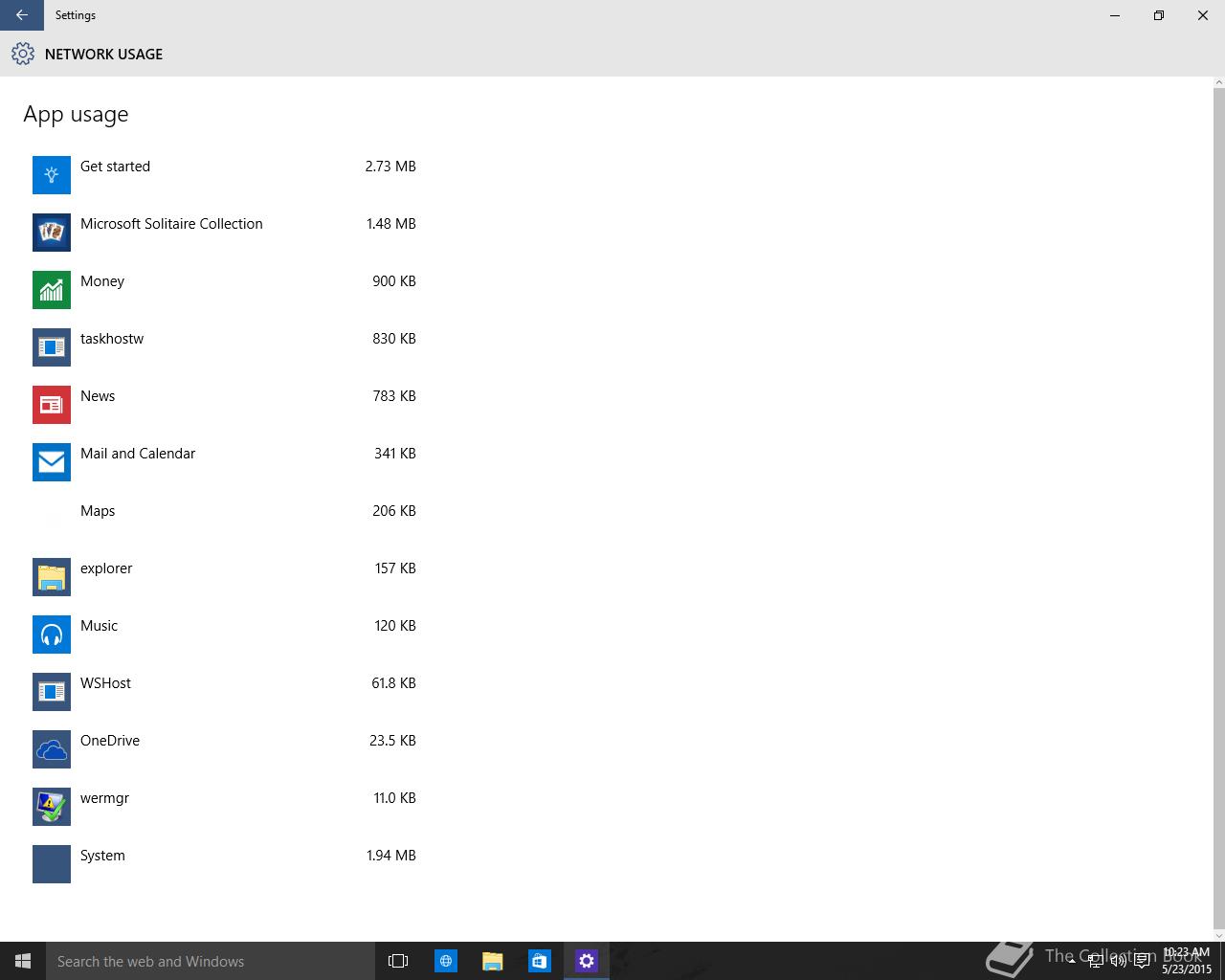The height and width of the screenshot is (980, 1225).
Task: Select the WSHost app icon
Action: 52,692
